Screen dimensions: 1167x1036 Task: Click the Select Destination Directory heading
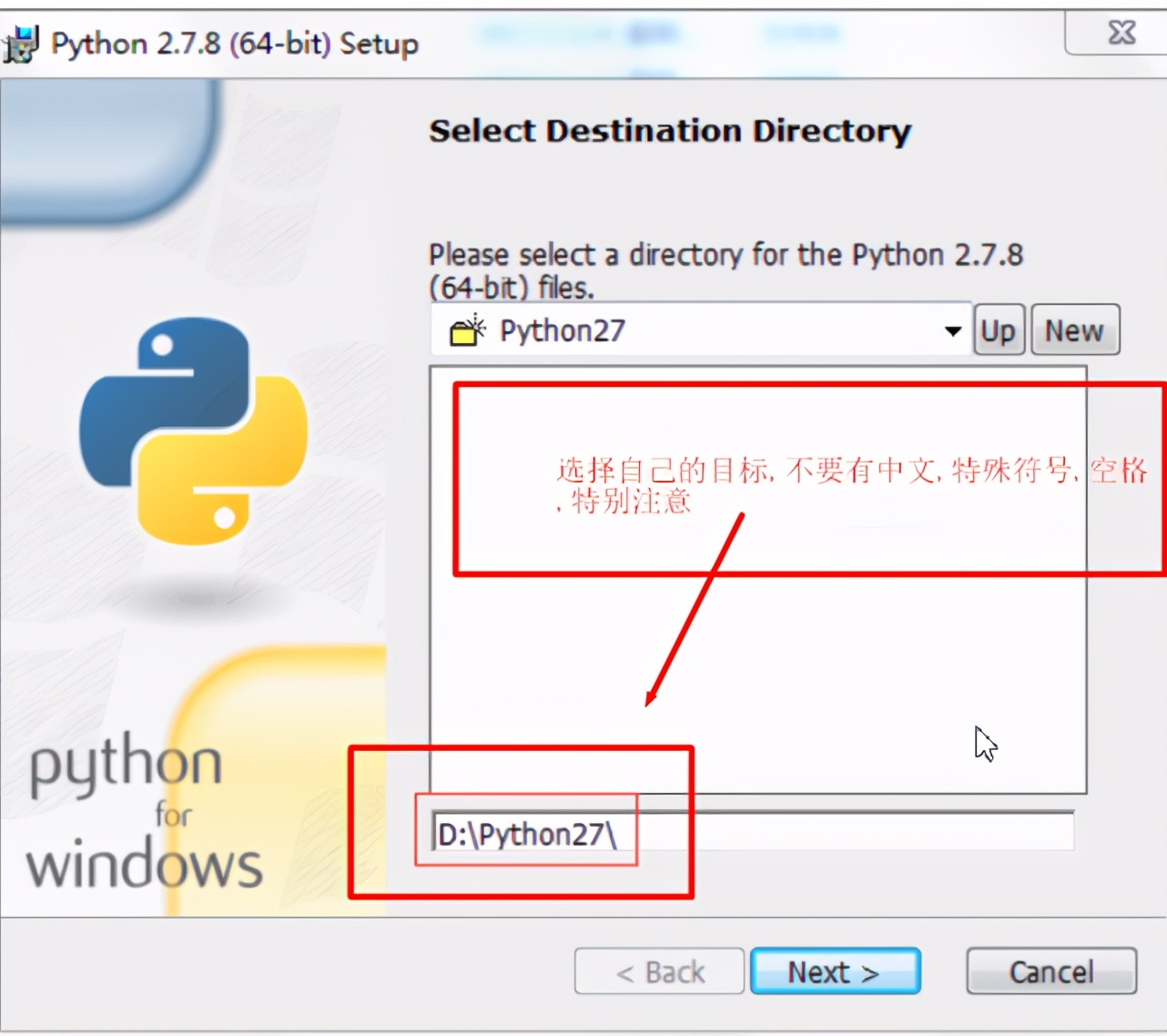tap(670, 130)
